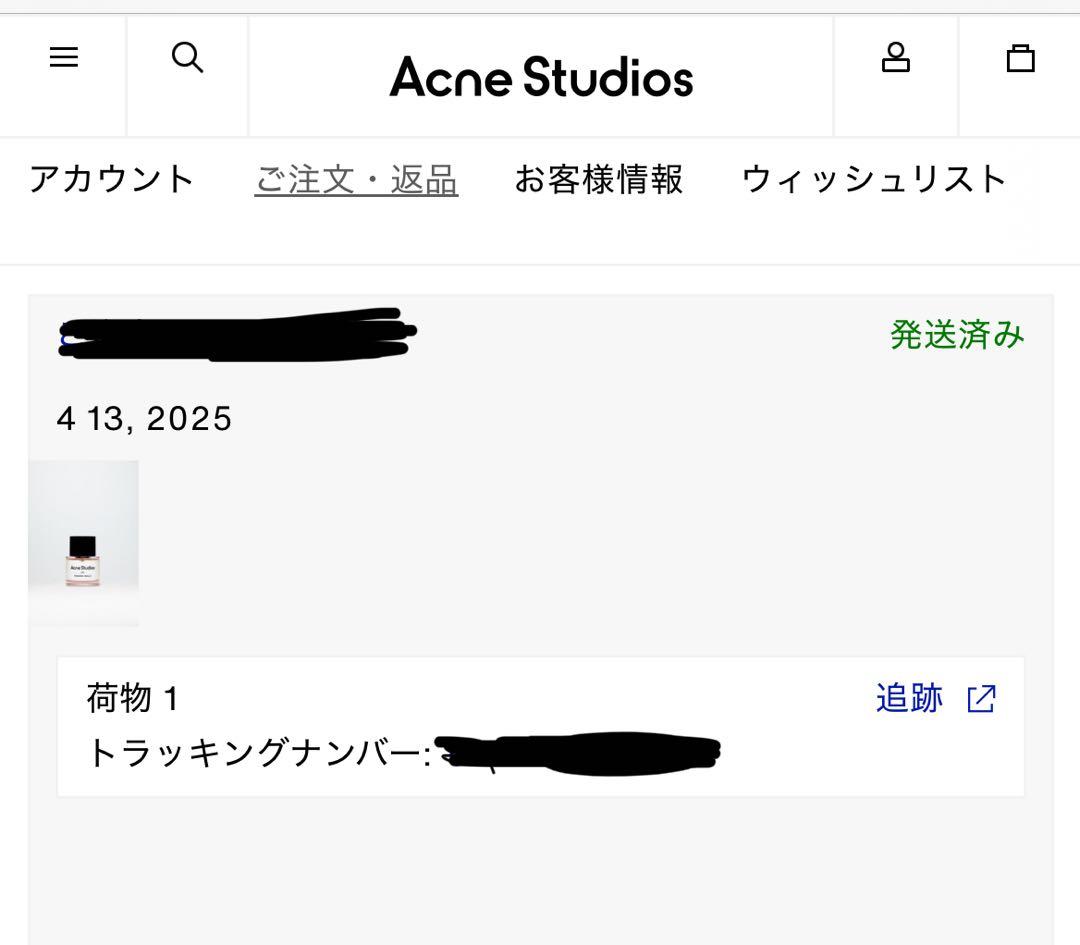Open the ご注文・返品 section
Screen dimensions: 1080x945
pyautogui.click(x=357, y=178)
